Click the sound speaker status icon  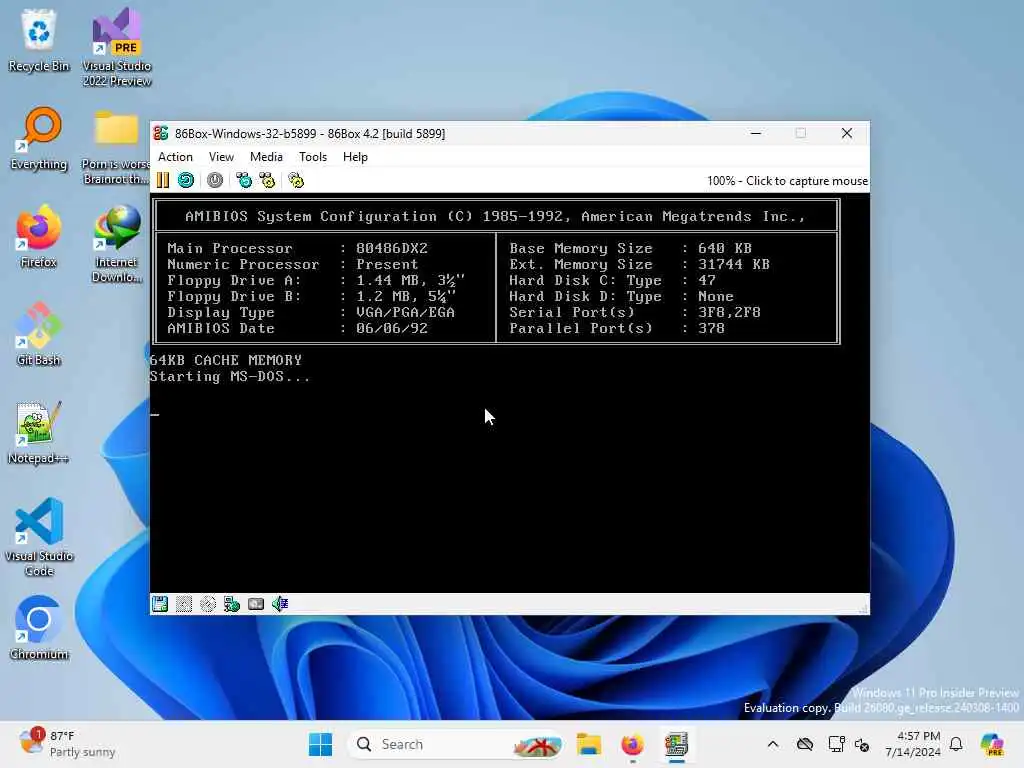tap(280, 604)
